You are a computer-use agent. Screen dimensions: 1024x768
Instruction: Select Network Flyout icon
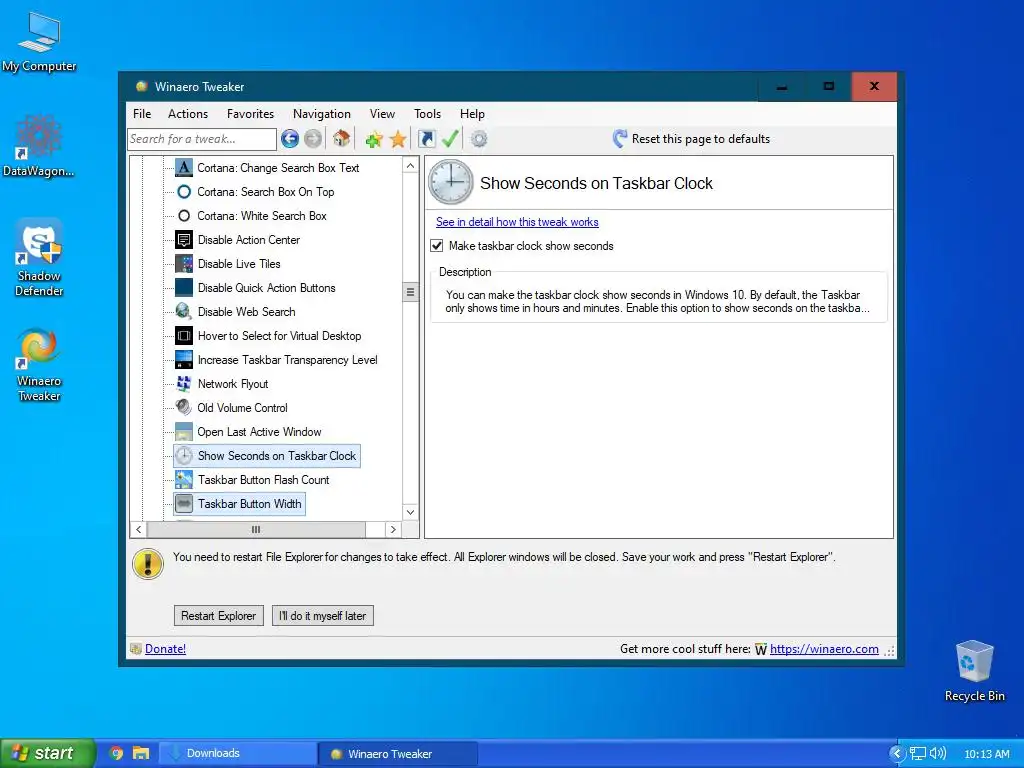tap(184, 384)
